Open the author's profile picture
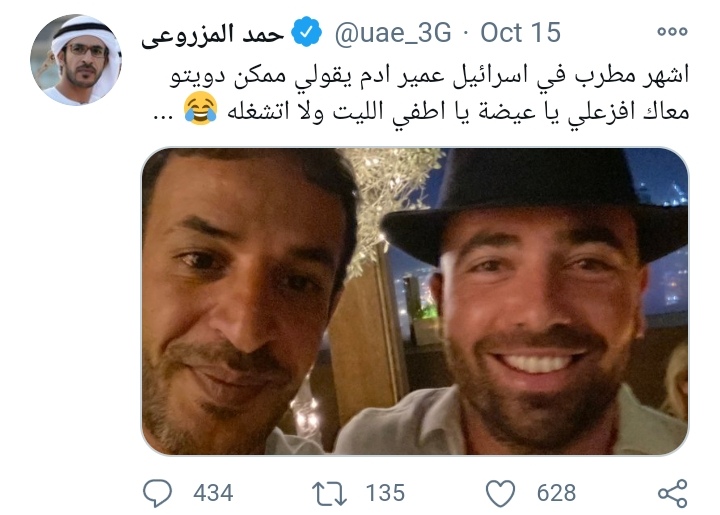The image size is (720, 515). click(x=76, y=60)
